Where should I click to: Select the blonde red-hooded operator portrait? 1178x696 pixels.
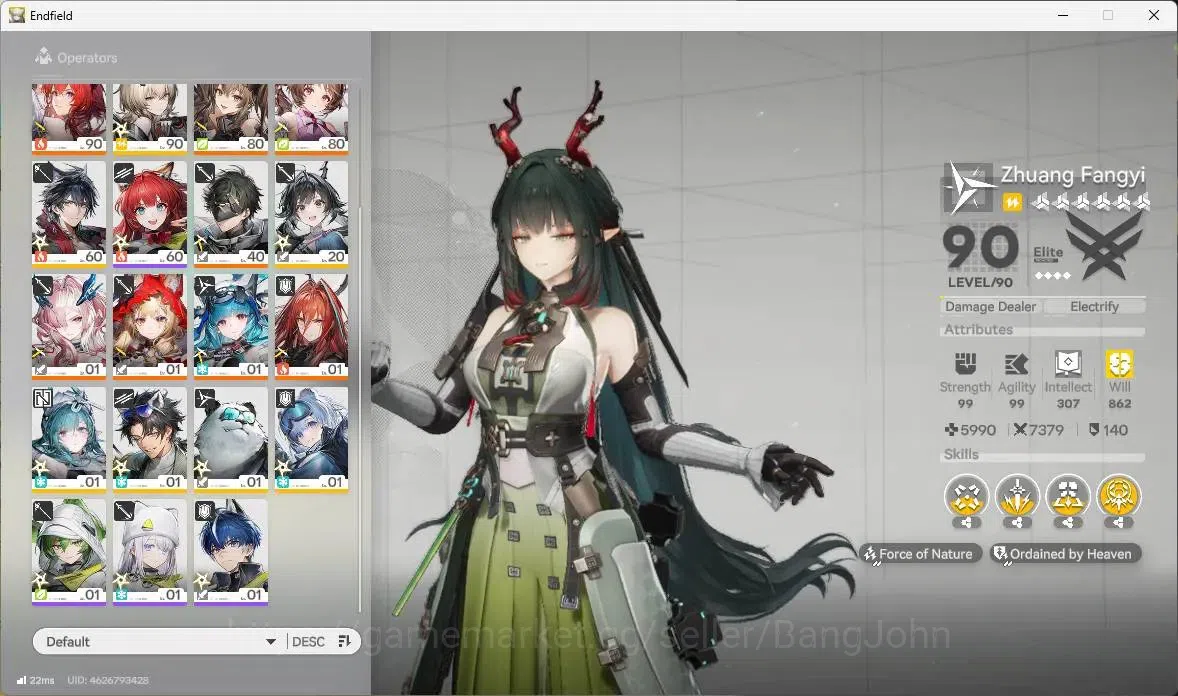[150, 326]
